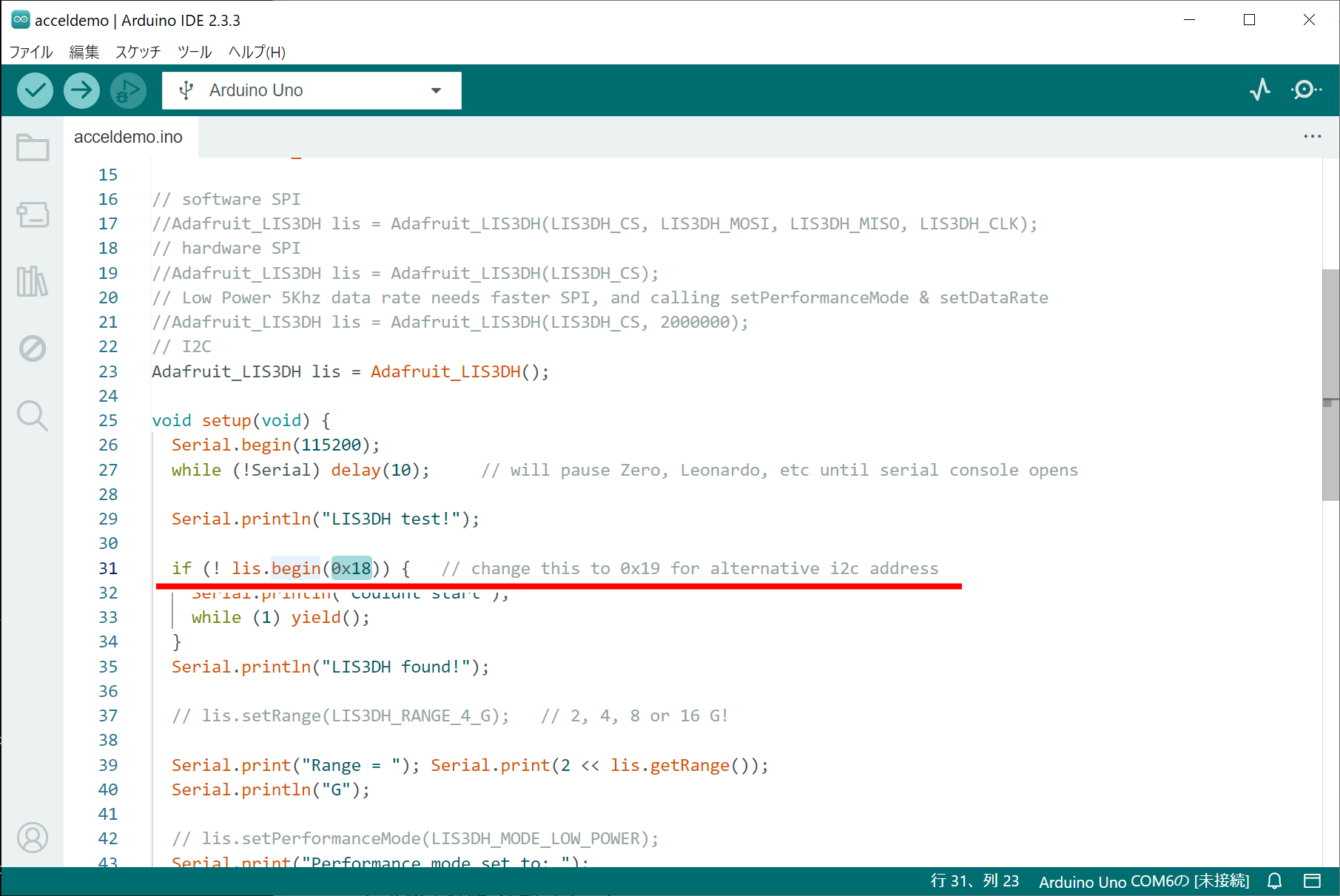Open the tab options ellipsis menu

tap(1312, 136)
